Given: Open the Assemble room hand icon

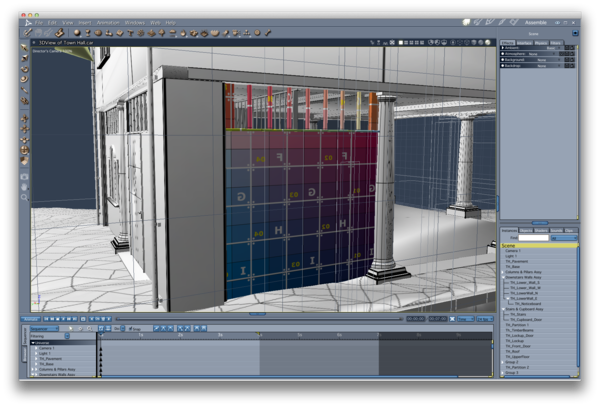Looking at the screenshot, I should 466,23.
